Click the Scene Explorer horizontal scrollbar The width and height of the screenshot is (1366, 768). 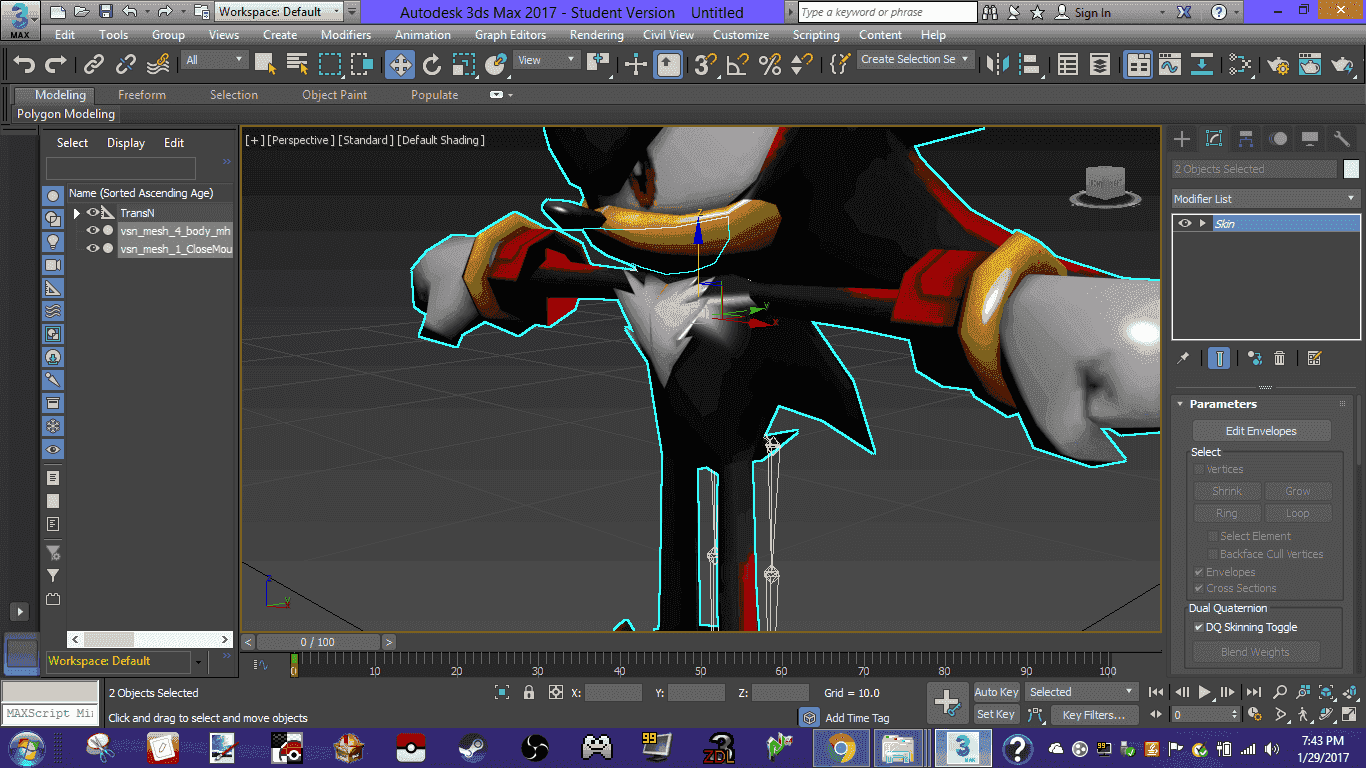pyautogui.click(x=150, y=639)
